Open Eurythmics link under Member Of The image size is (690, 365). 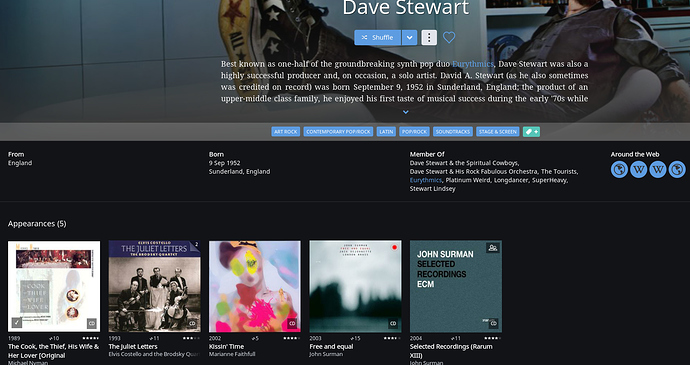click(426, 180)
